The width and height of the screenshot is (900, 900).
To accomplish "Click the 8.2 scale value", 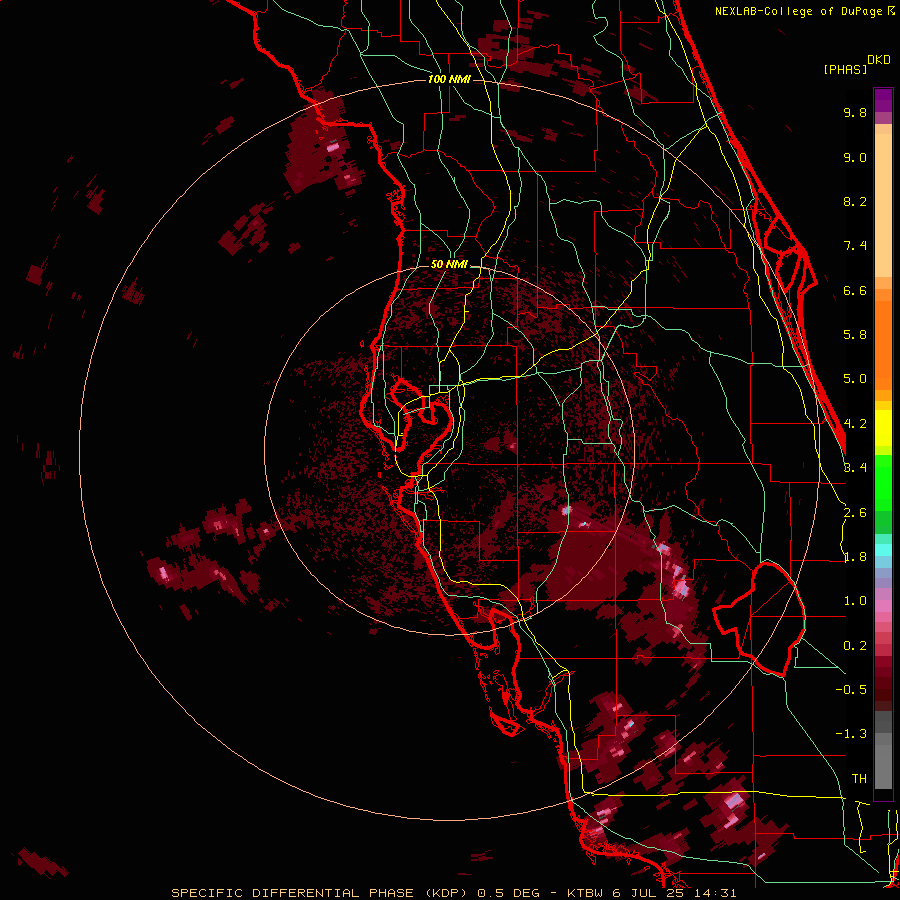I will tap(855, 201).
